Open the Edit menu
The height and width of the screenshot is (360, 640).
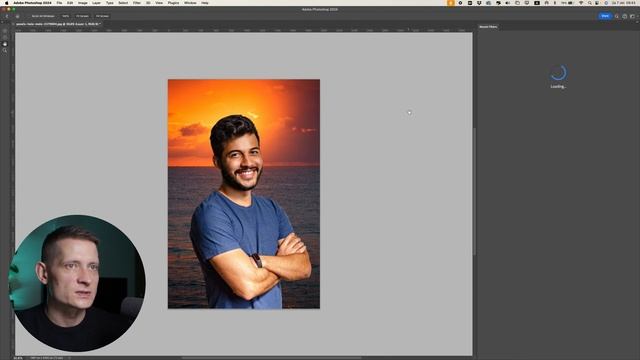tap(70, 3)
